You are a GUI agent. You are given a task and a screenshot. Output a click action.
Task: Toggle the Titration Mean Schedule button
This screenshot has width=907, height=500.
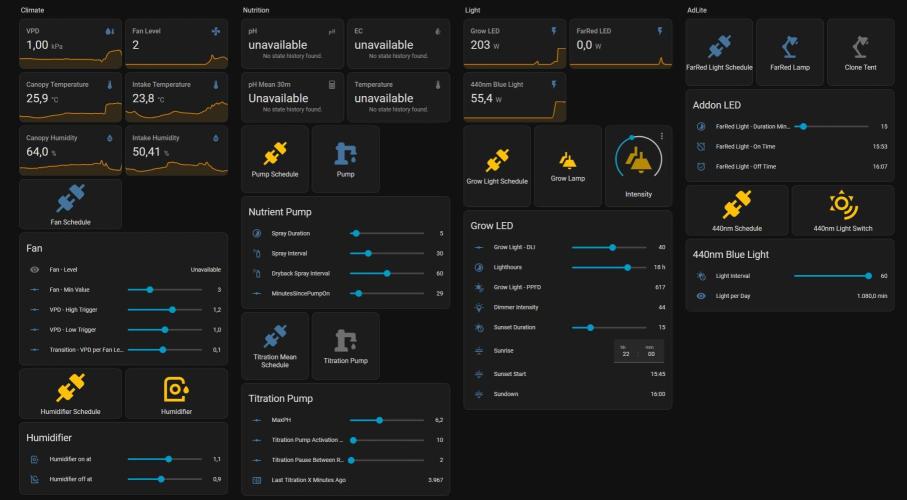(275, 346)
